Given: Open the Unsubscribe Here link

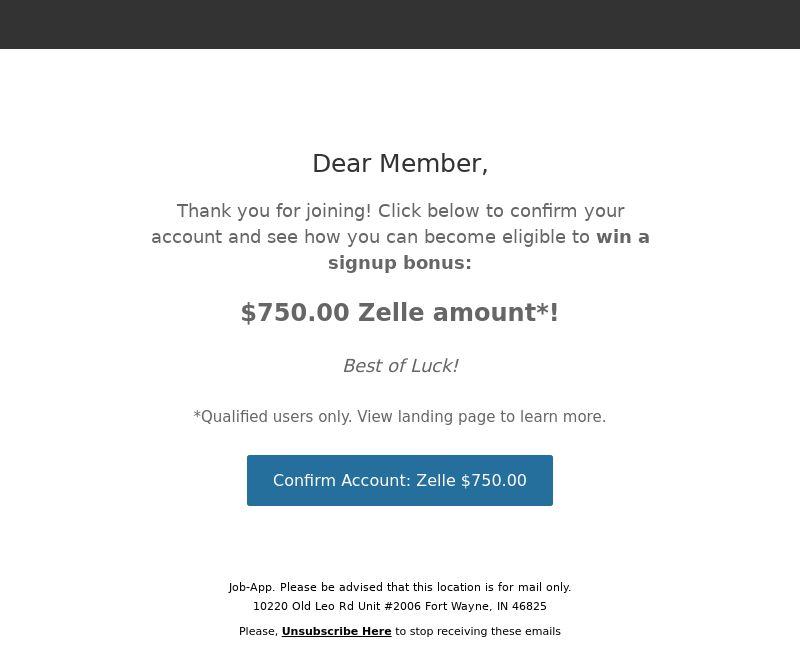Looking at the screenshot, I should point(336,631).
